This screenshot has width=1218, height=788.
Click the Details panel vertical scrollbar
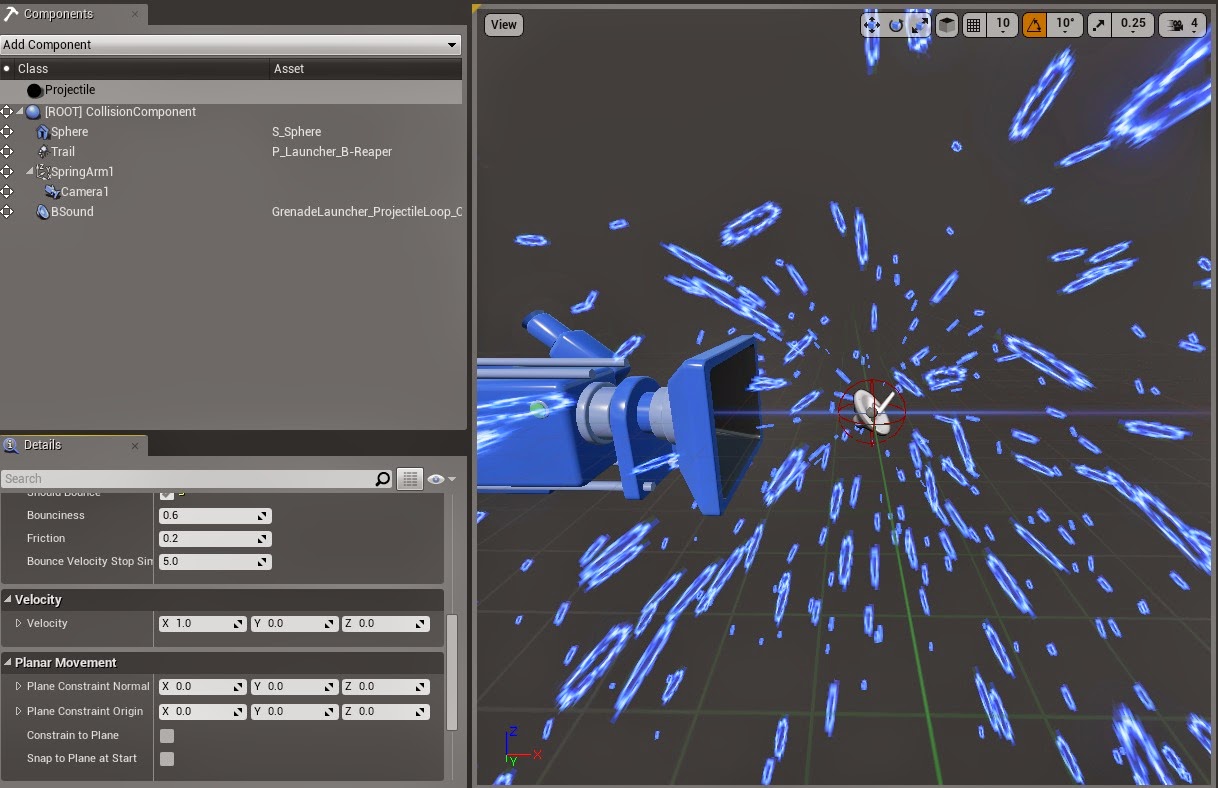(452, 672)
